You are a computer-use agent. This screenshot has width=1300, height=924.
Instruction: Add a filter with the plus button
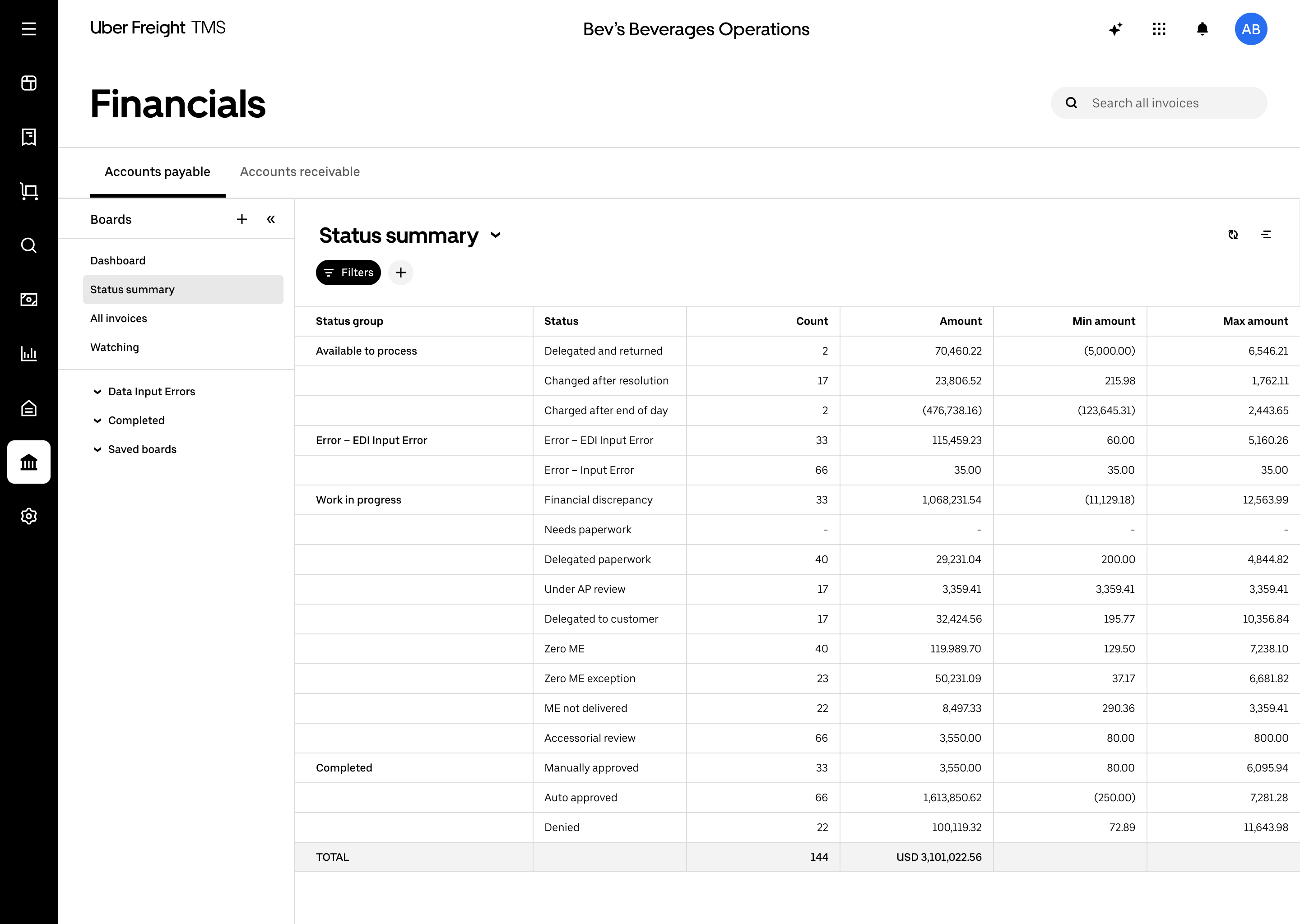(x=401, y=273)
